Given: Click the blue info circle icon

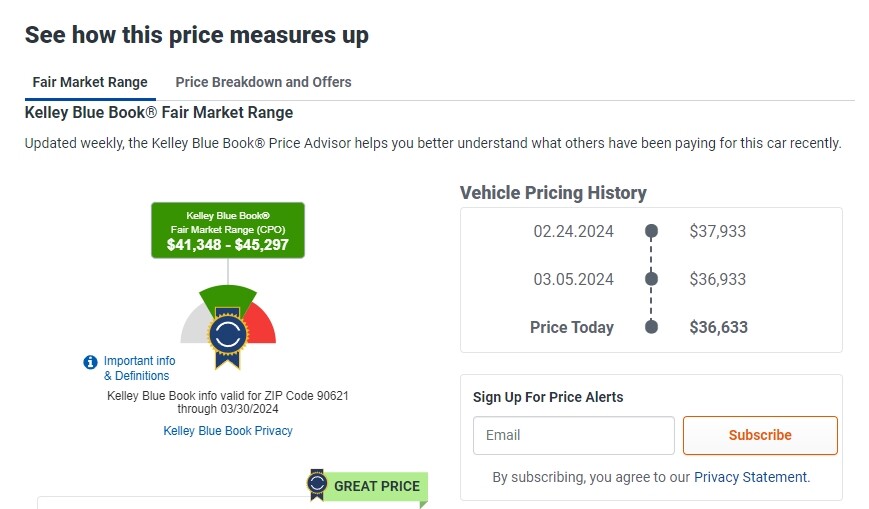Looking at the screenshot, I should point(90,362).
